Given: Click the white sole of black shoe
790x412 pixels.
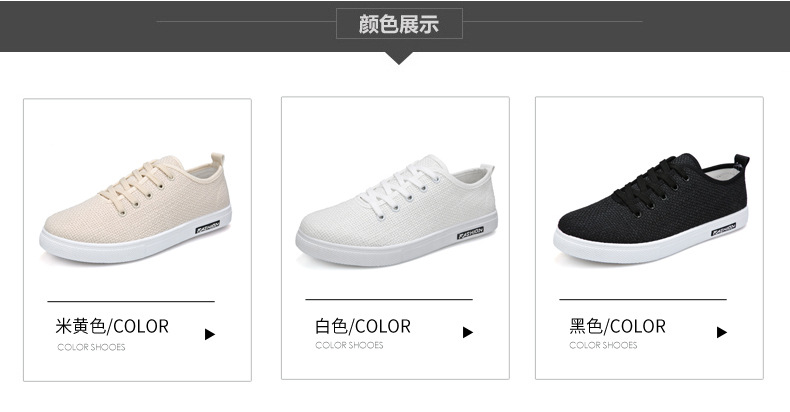Looking at the screenshot, I should click(650, 241).
